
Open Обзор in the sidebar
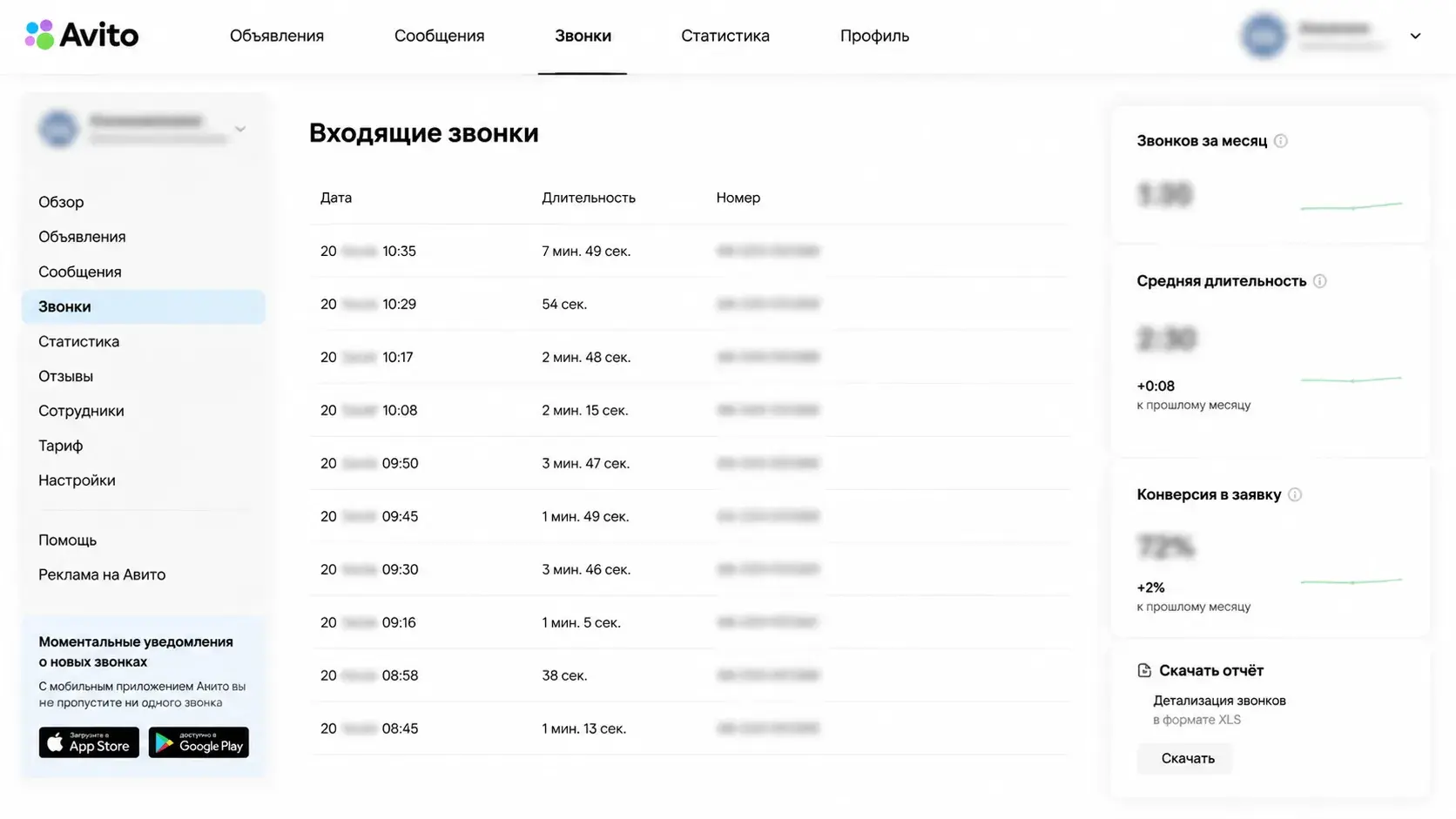61,202
